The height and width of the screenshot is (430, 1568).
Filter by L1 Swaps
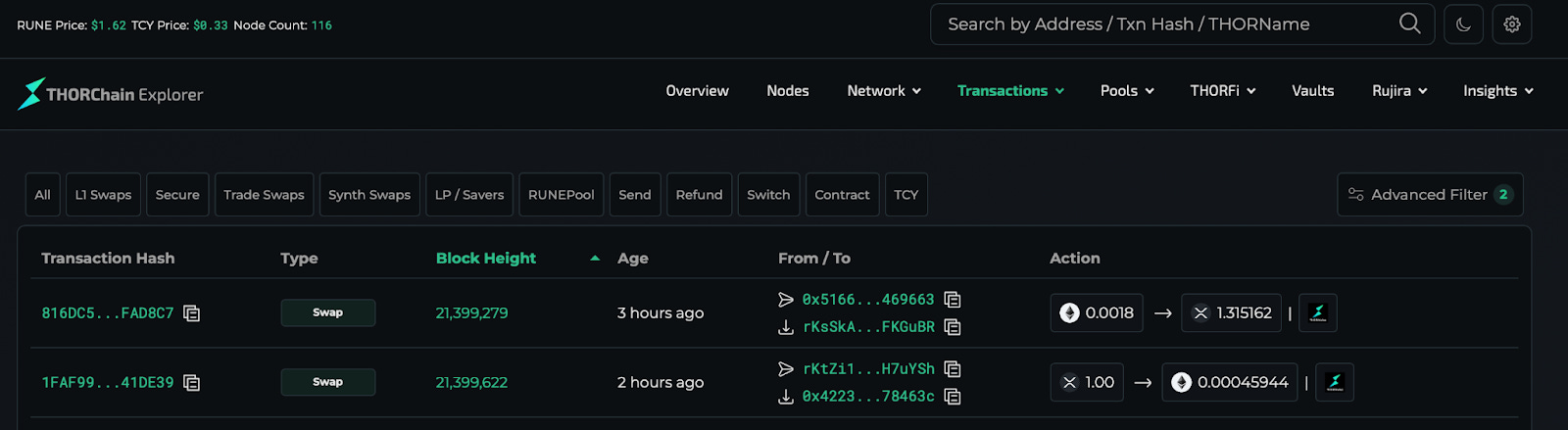[103, 195]
